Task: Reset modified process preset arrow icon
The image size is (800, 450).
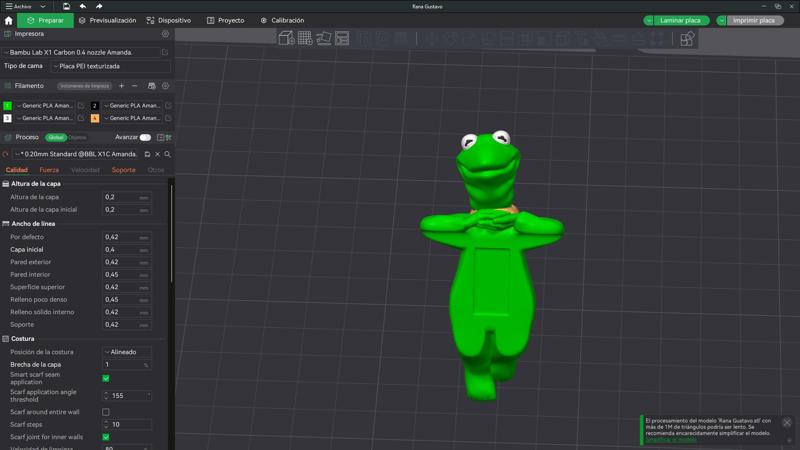Action: tap(6, 154)
